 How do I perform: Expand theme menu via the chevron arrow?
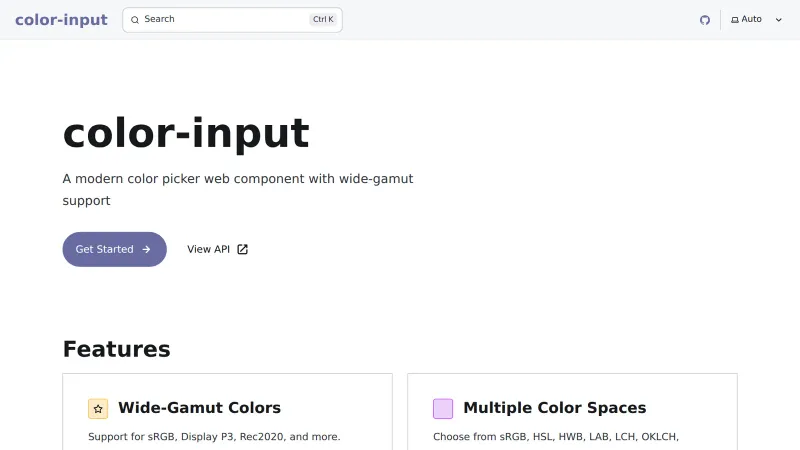tap(779, 20)
